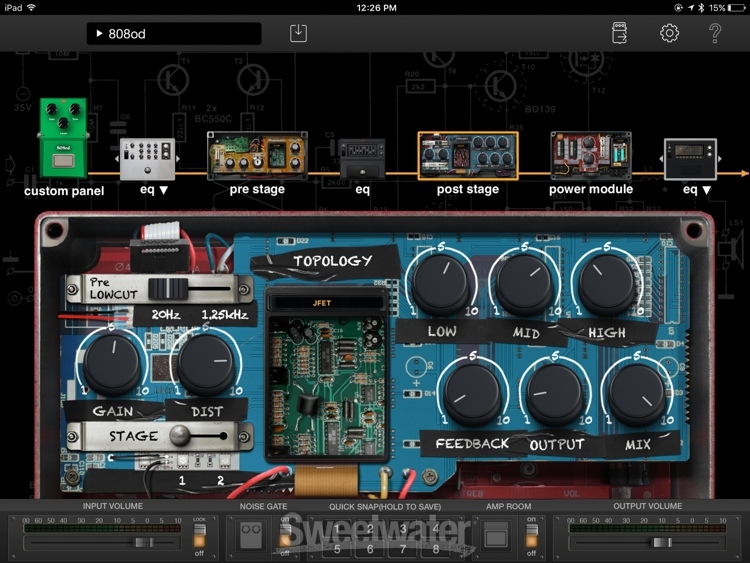Set STAGE switch to position 2

tap(223, 436)
